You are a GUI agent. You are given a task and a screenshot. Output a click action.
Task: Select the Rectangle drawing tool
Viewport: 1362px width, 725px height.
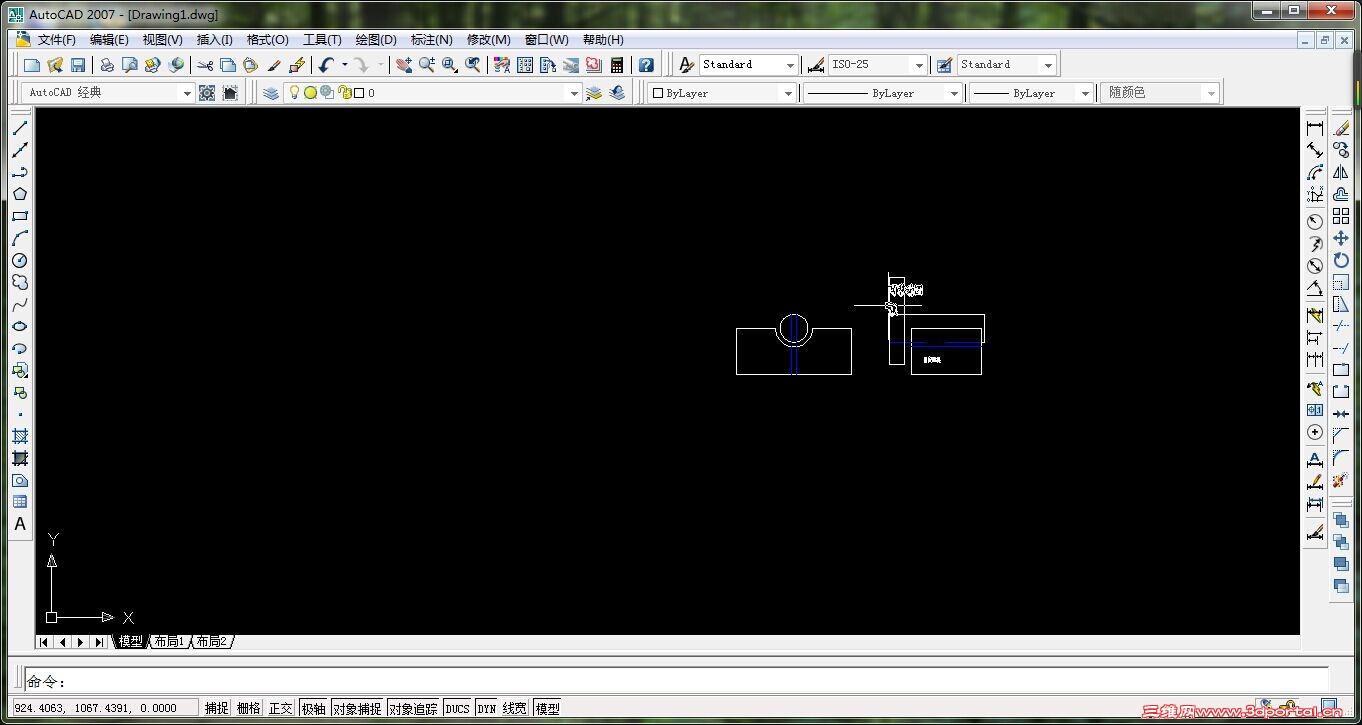[x=20, y=216]
